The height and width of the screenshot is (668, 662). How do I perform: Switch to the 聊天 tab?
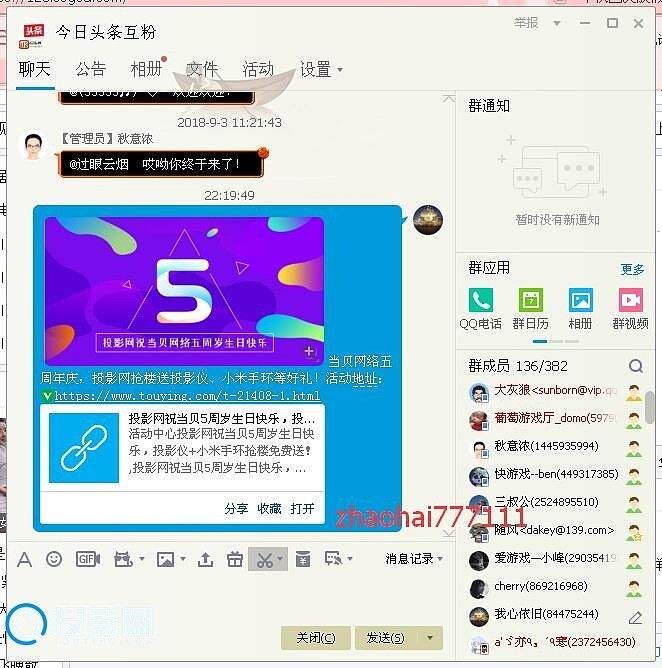pyautogui.click(x=35, y=69)
